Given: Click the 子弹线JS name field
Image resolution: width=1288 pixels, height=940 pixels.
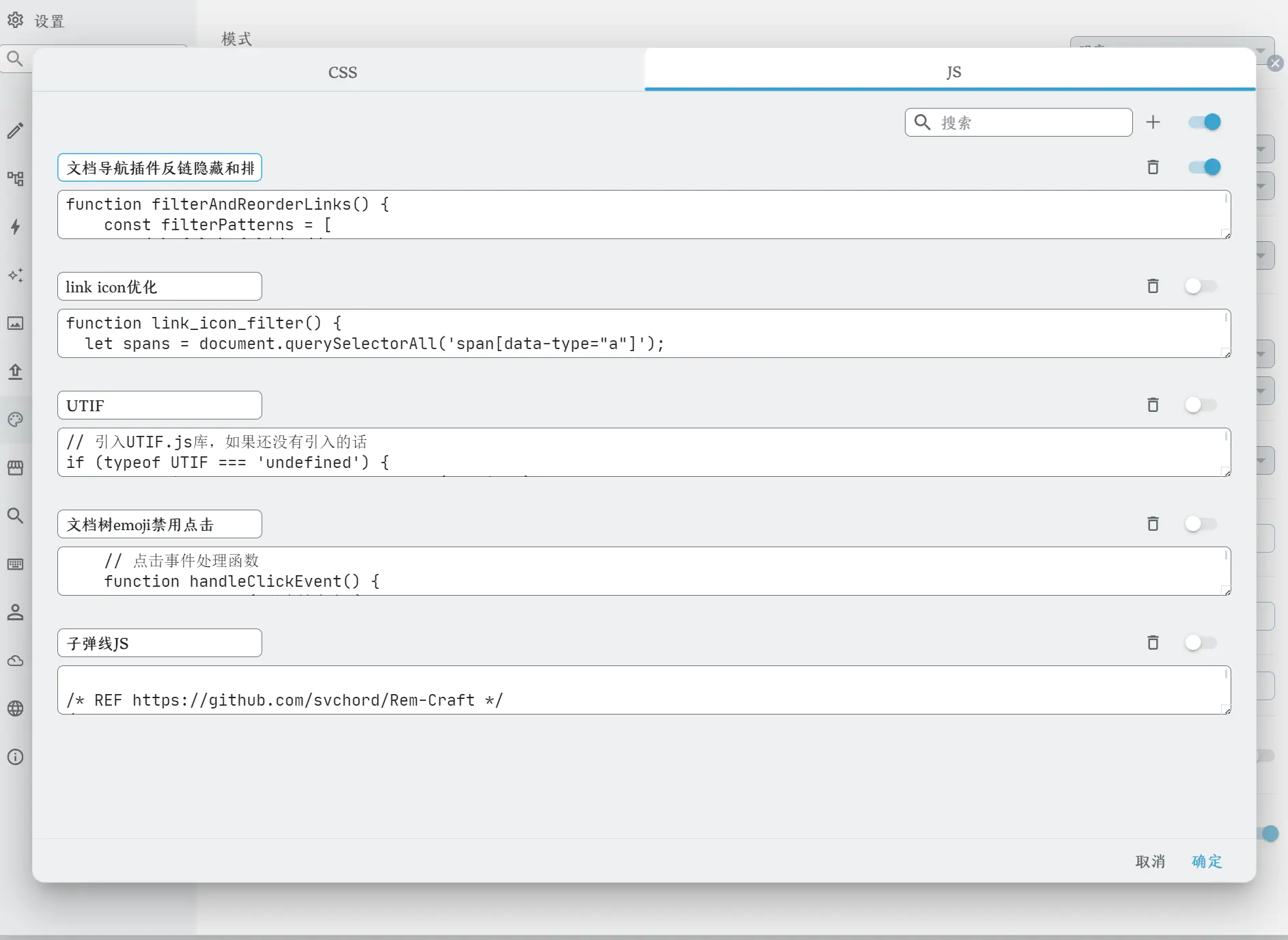Looking at the screenshot, I should pos(160,643).
